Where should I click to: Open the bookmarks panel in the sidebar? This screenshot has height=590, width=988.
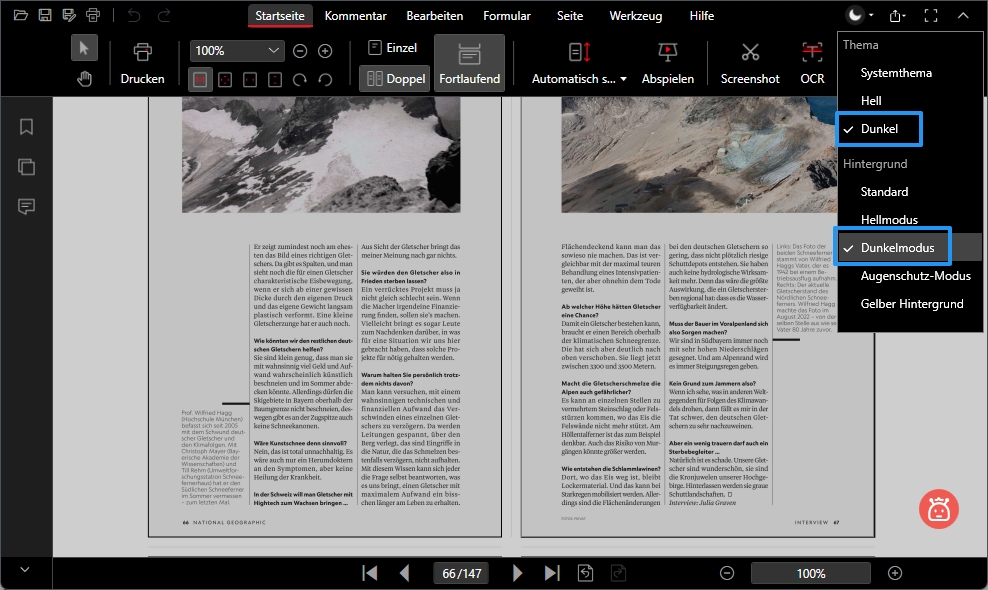click(26, 126)
